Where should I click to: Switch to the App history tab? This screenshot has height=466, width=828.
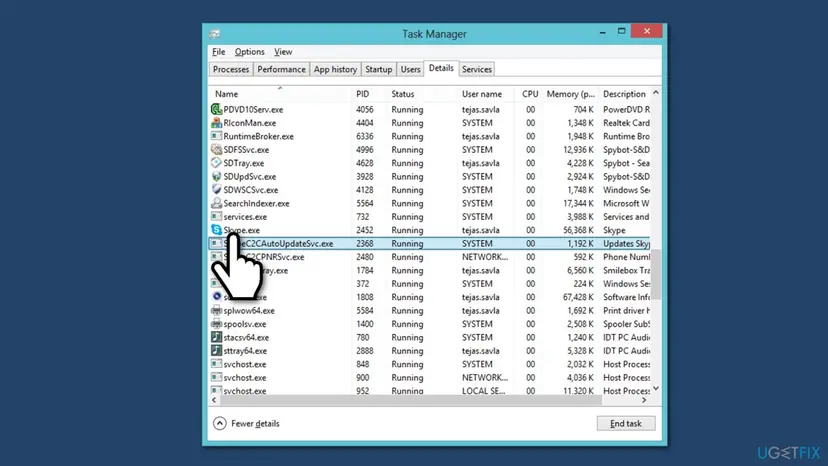tap(335, 69)
